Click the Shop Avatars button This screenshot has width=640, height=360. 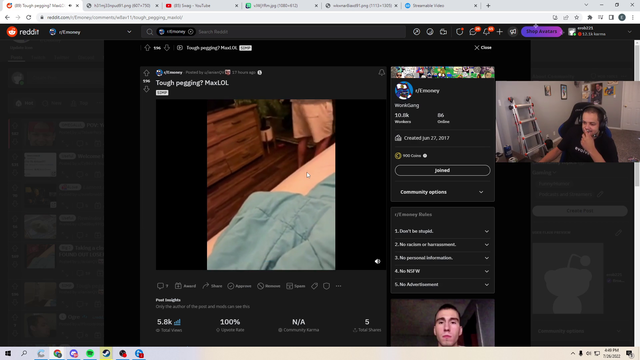541,31
